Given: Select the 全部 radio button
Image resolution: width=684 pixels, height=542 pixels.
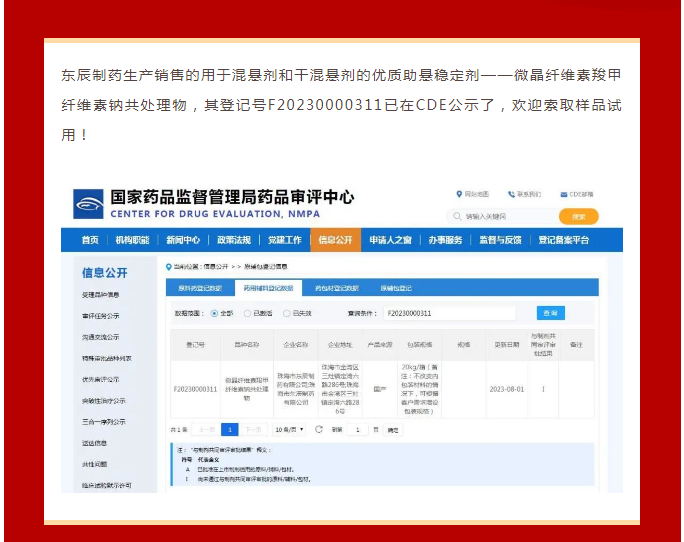Looking at the screenshot, I should (214, 313).
